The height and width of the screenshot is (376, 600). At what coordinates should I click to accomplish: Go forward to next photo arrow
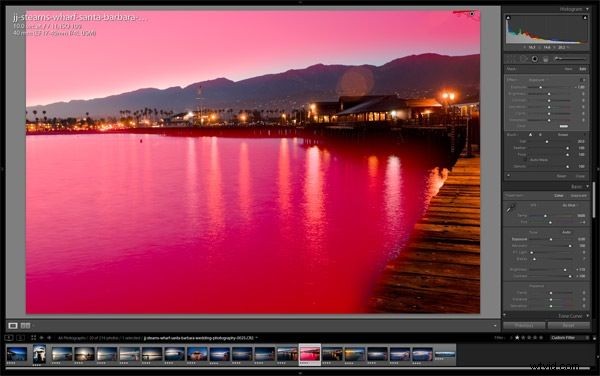click(49, 338)
